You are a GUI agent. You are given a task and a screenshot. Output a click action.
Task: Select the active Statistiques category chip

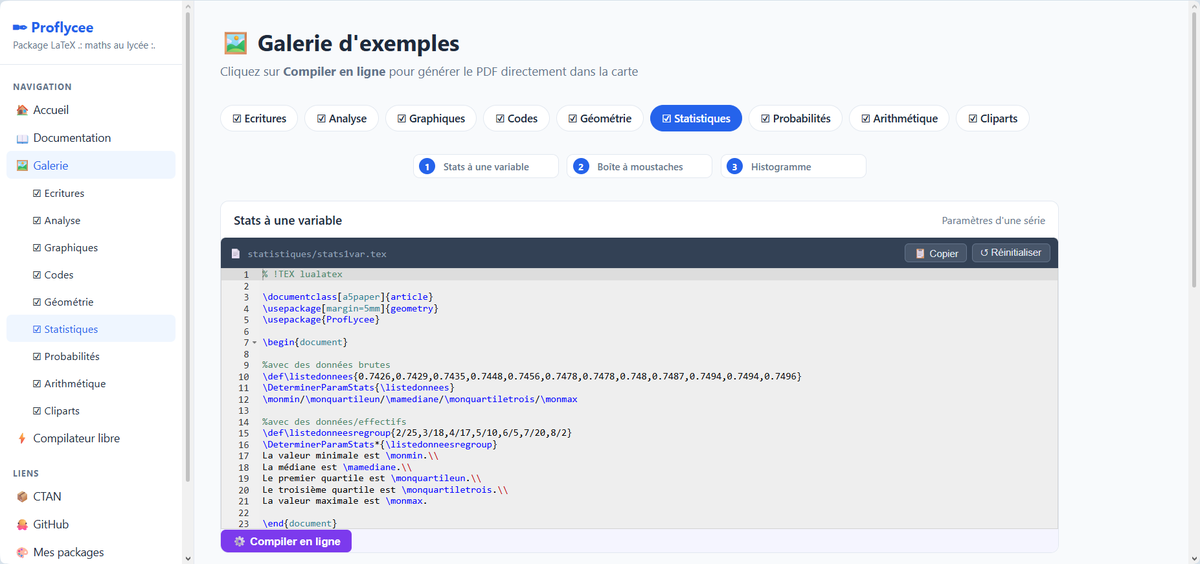click(x=695, y=118)
